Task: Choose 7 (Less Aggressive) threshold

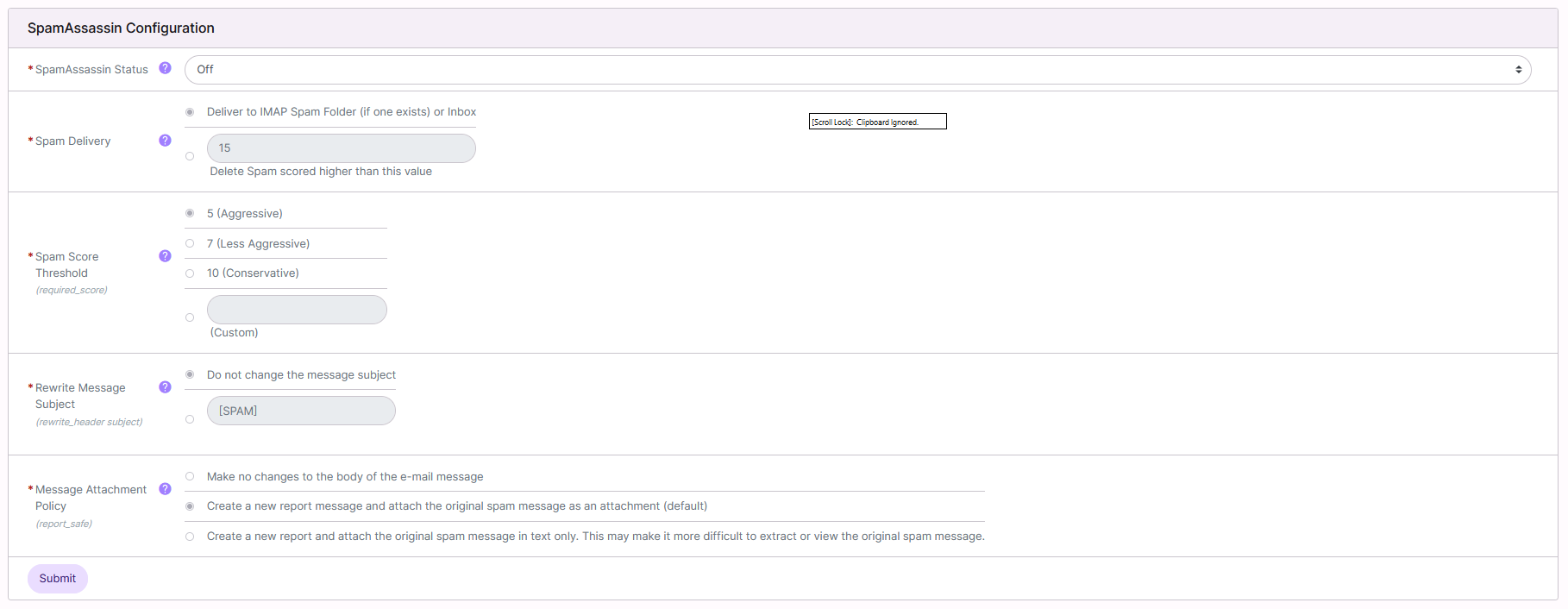Action: click(x=190, y=243)
